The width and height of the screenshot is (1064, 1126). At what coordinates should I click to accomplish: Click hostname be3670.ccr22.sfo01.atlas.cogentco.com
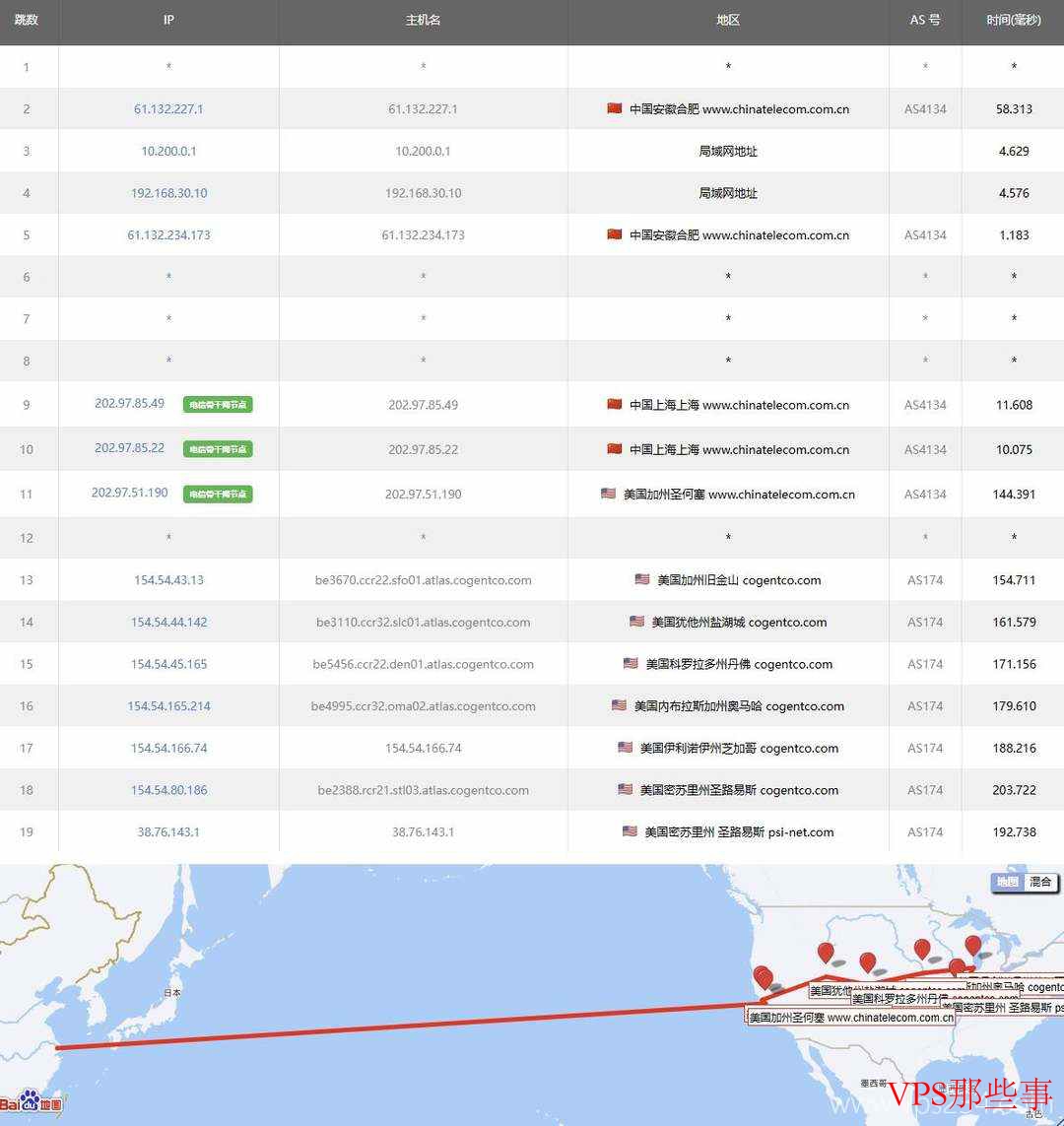pos(423,580)
